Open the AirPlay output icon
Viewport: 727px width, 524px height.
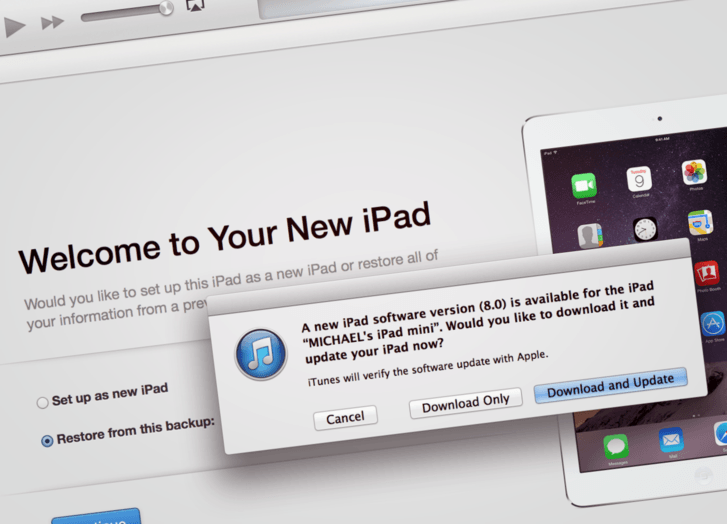(x=196, y=6)
